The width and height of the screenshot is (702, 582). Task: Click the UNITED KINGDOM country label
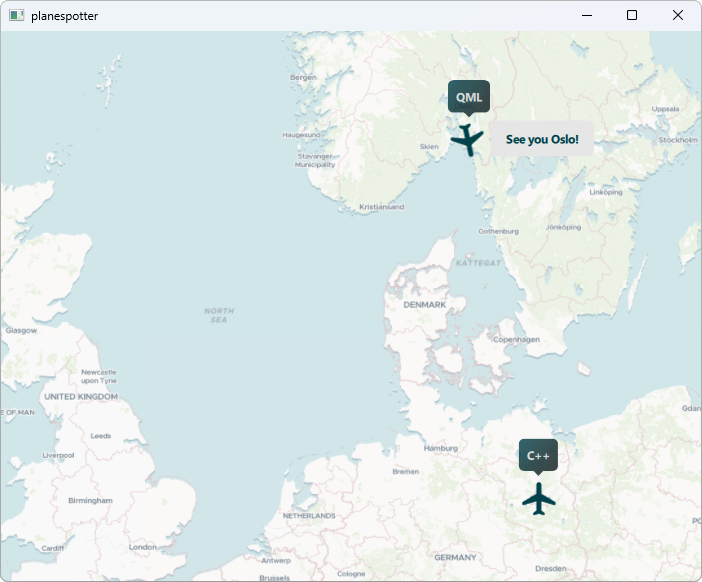(x=81, y=397)
